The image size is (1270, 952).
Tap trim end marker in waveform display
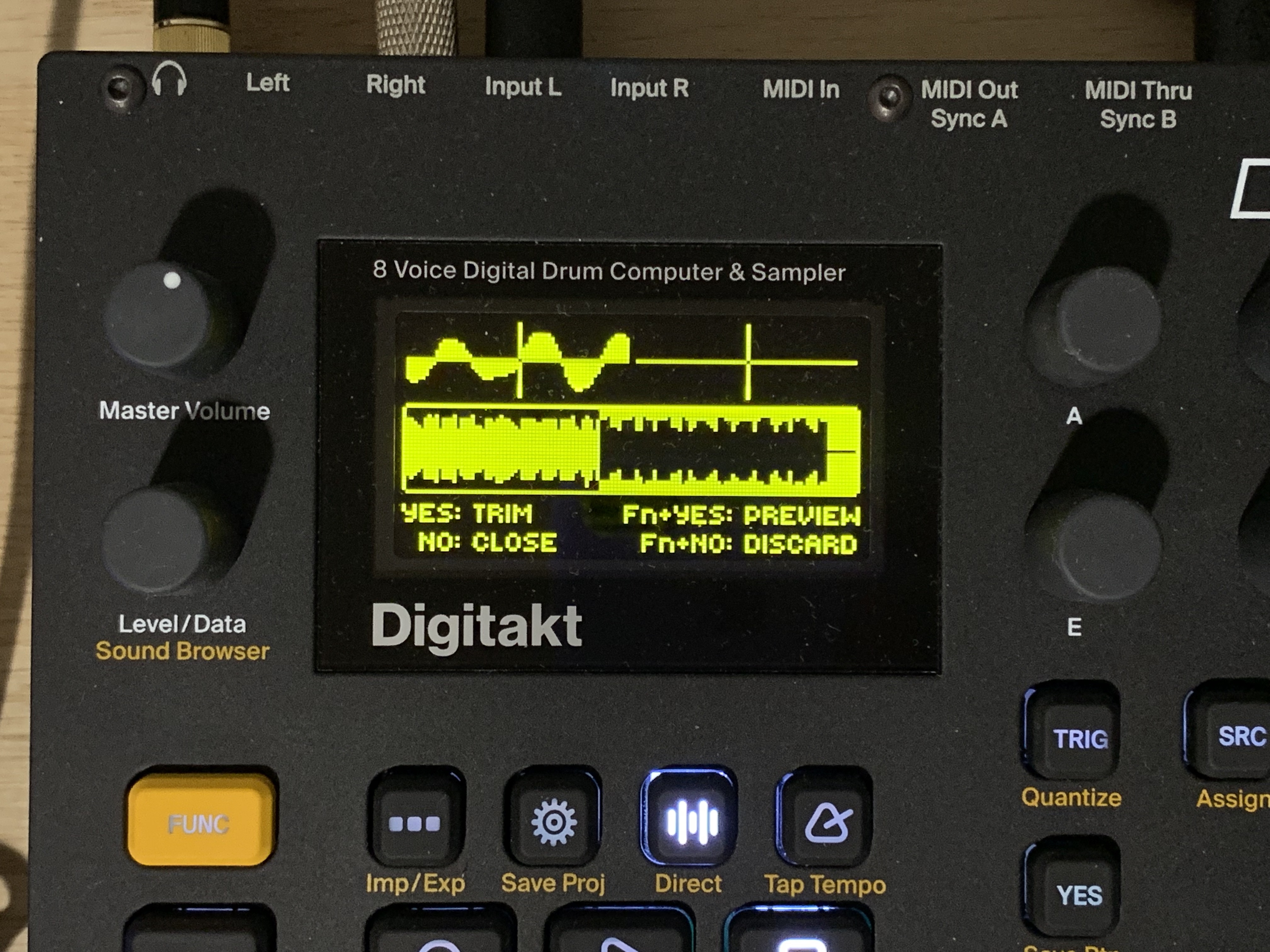[748, 361]
